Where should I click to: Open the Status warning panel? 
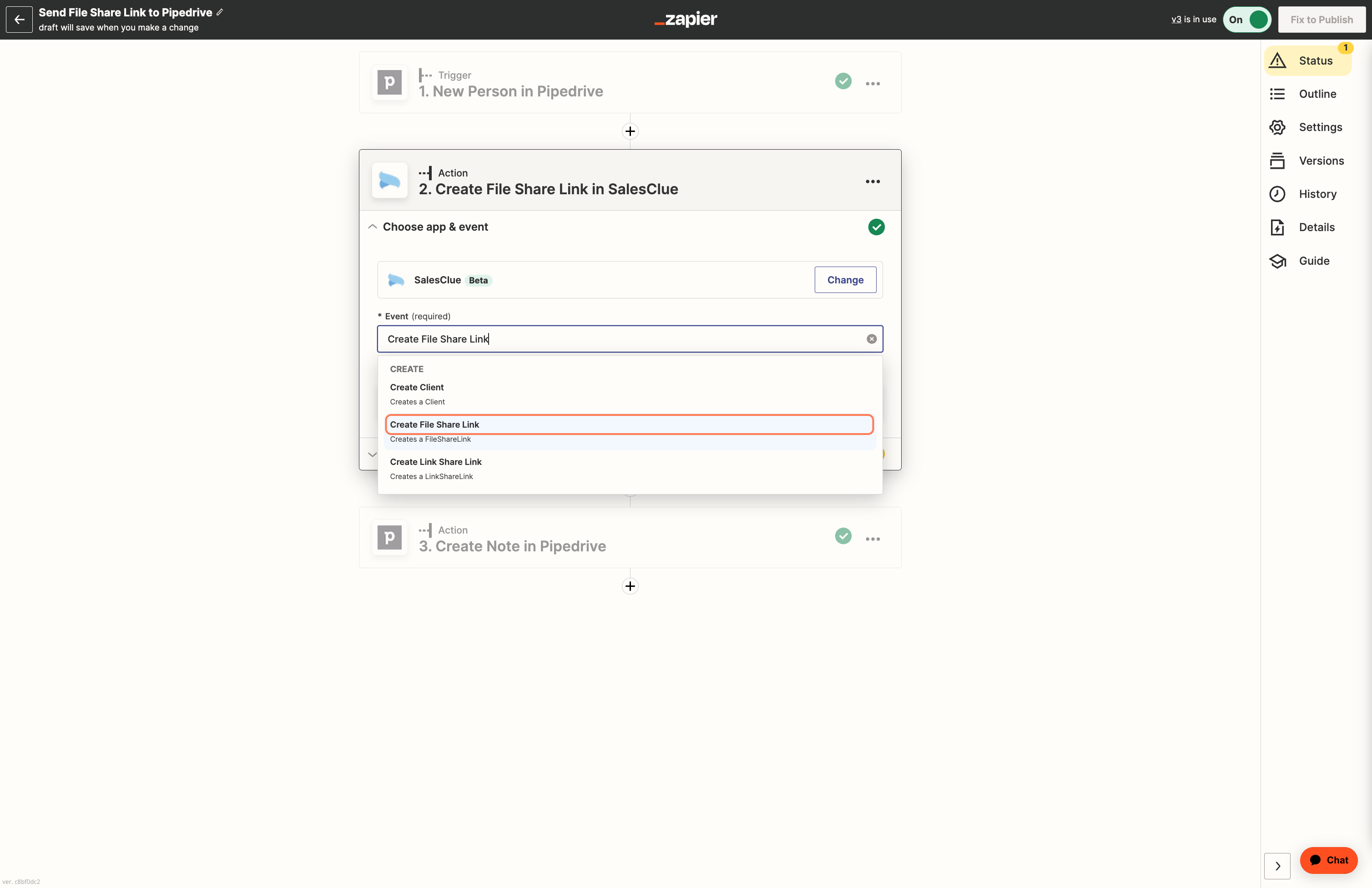(1307, 61)
